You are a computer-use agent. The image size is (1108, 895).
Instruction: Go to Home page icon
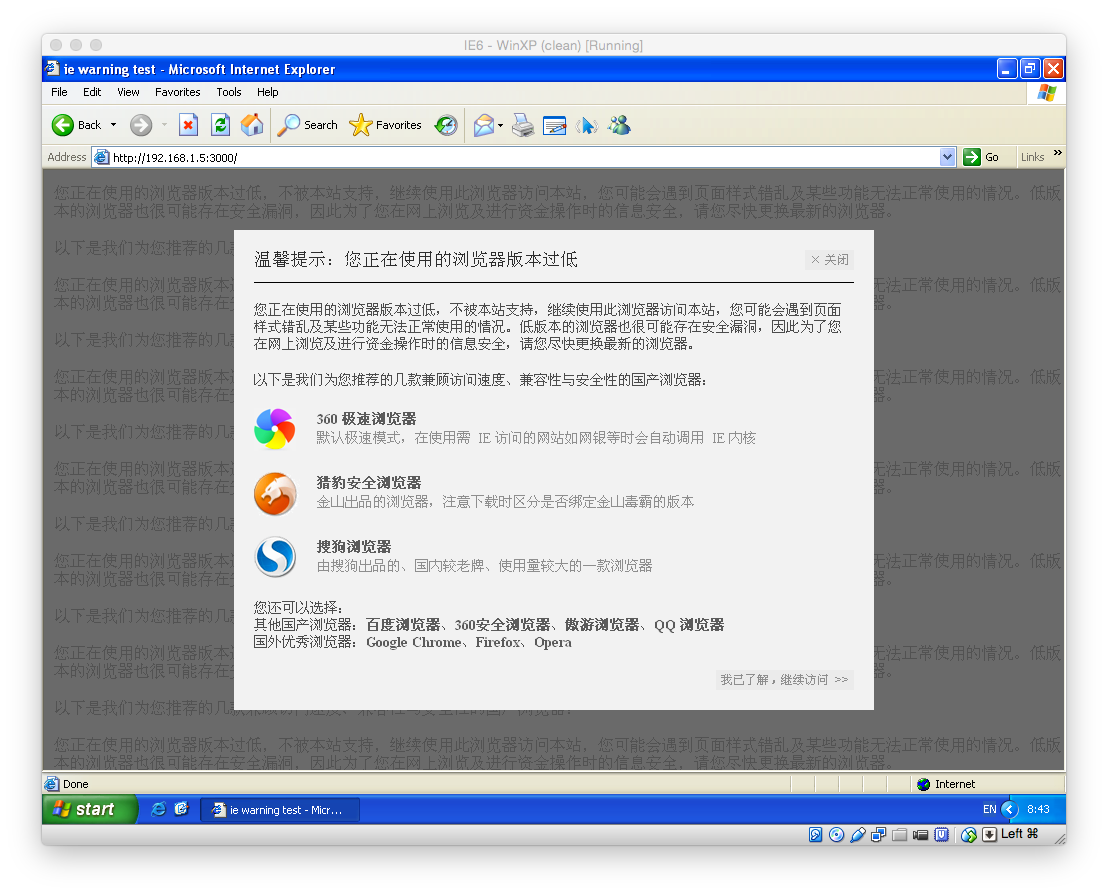252,125
